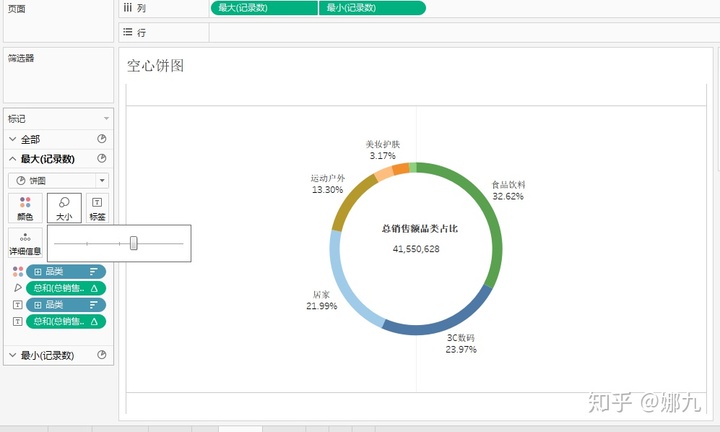Click the label-role 总和(总销售 pill

(x=66, y=321)
